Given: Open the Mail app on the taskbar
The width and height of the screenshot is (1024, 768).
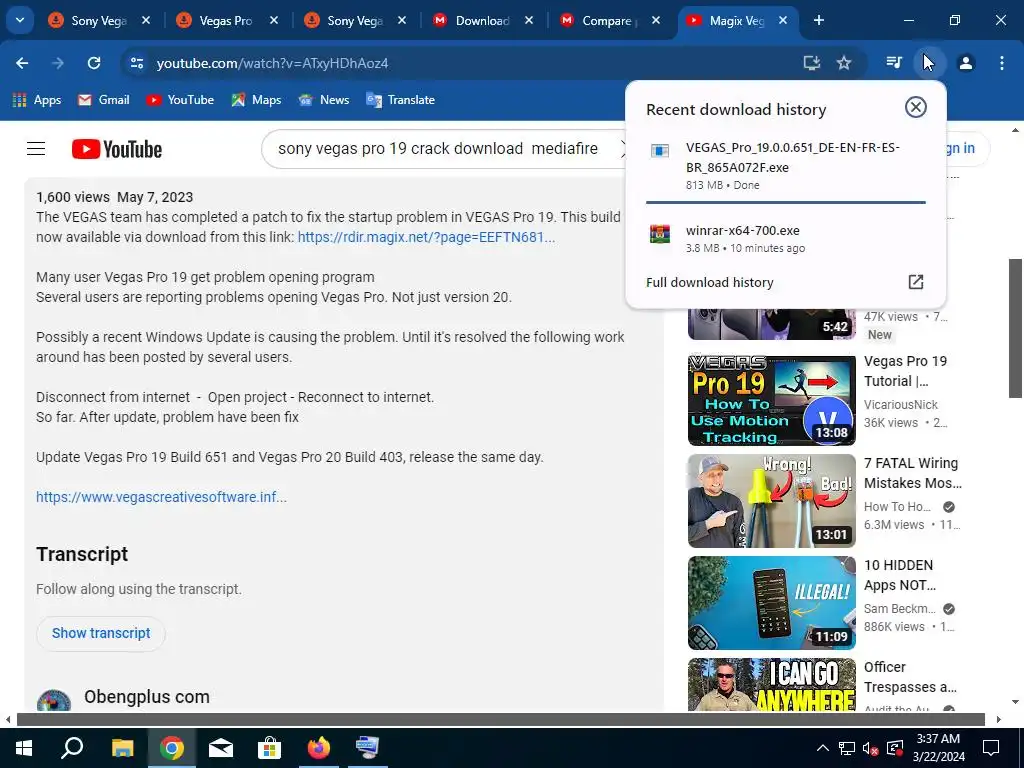Looking at the screenshot, I should (x=220, y=748).
